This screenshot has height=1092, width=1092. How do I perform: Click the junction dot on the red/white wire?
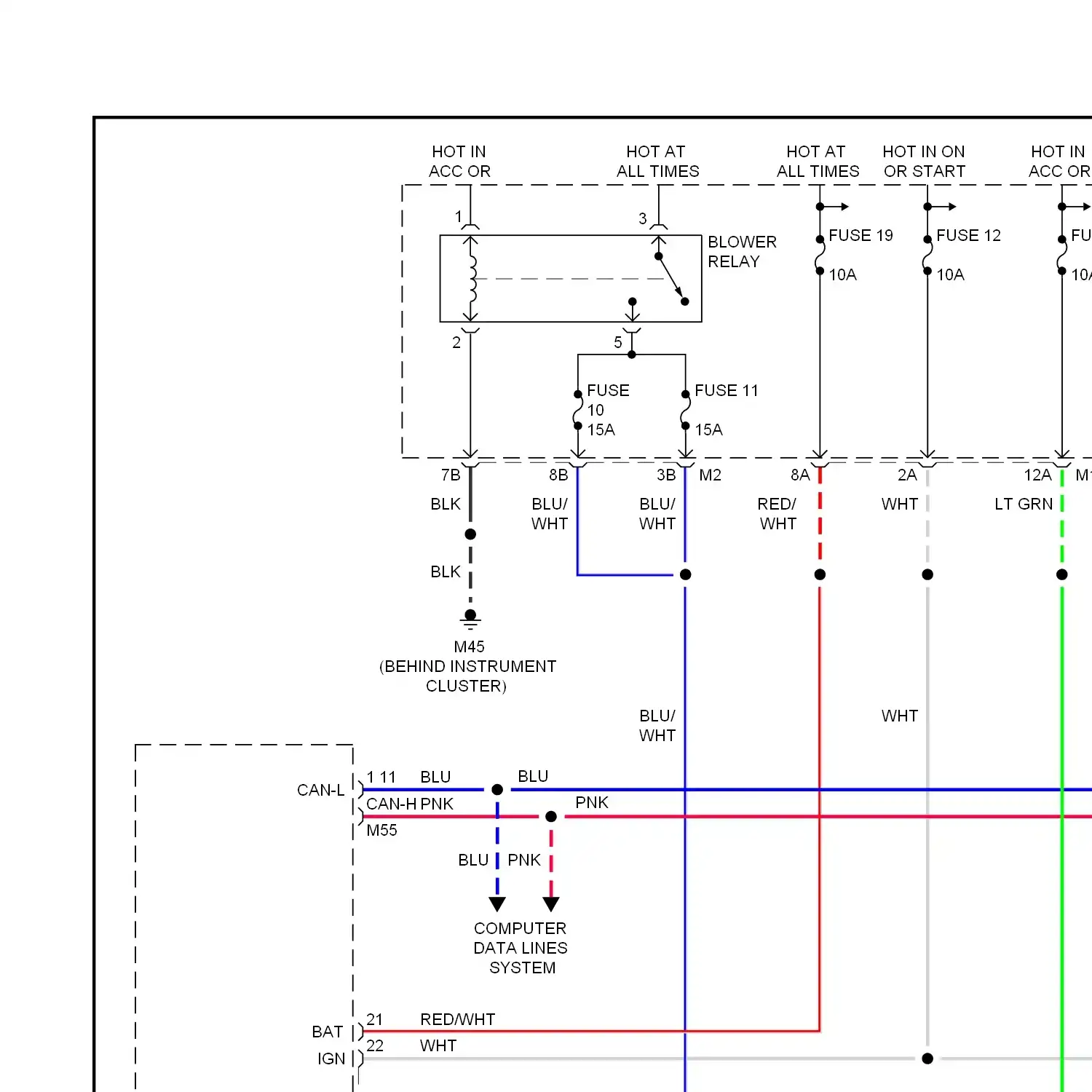(820, 574)
